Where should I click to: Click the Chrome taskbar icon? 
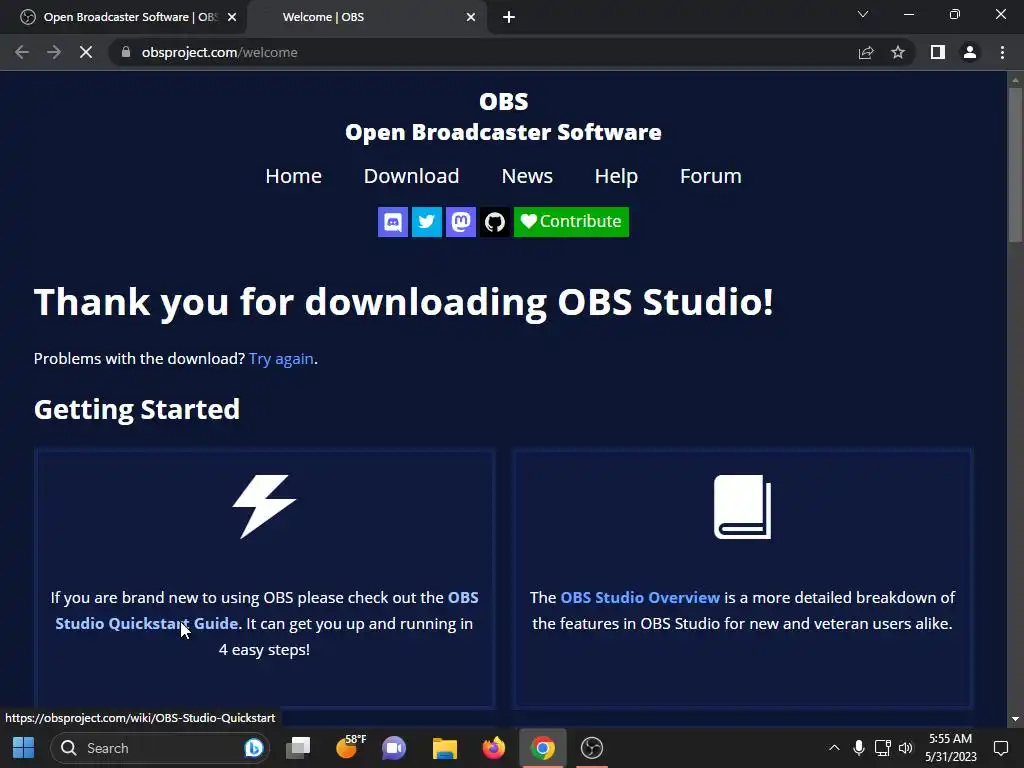click(543, 748)
